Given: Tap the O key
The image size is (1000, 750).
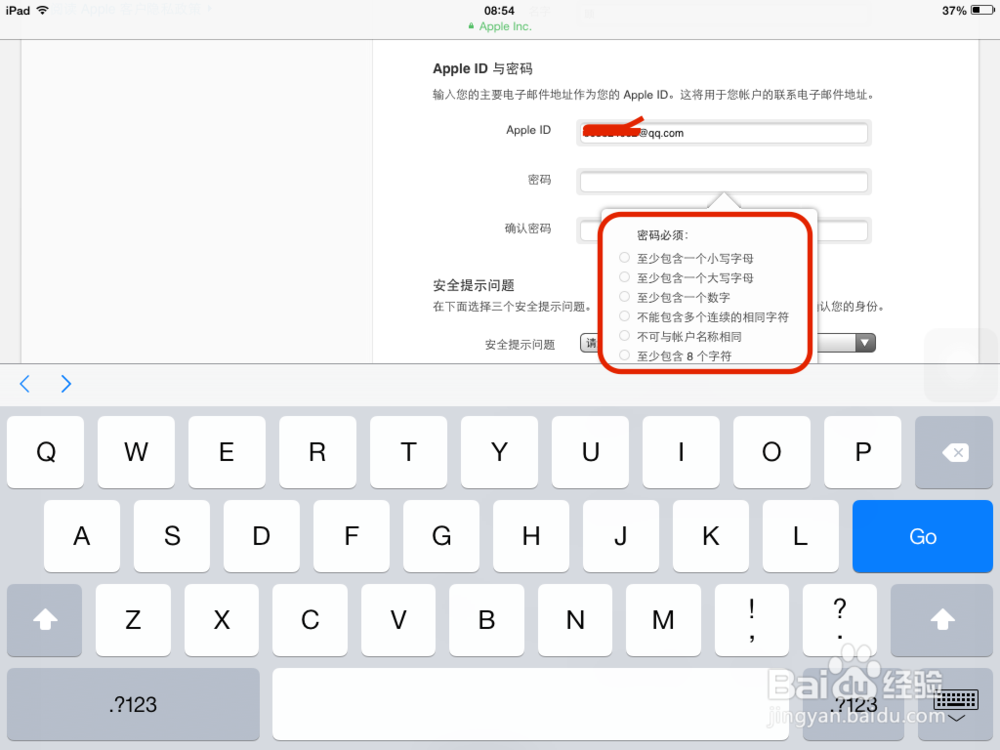Looking at the screenshot, I should pos(772,452).
